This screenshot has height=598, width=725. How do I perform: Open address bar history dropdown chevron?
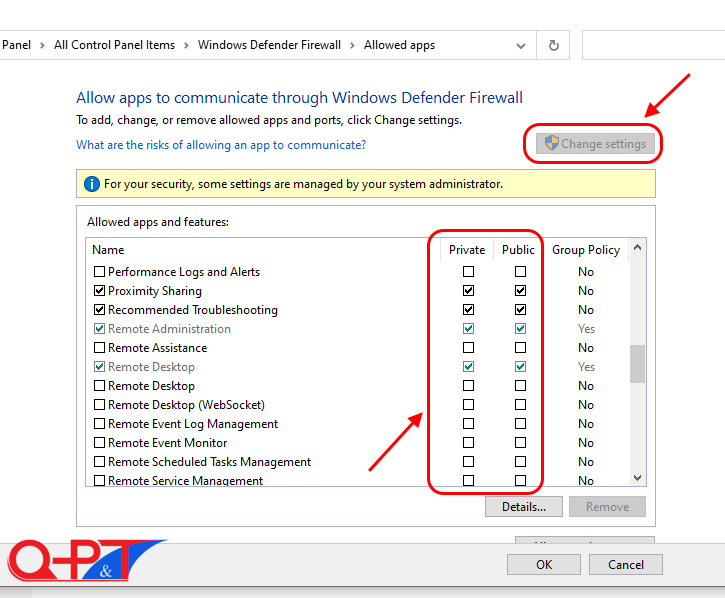[521, 45]
